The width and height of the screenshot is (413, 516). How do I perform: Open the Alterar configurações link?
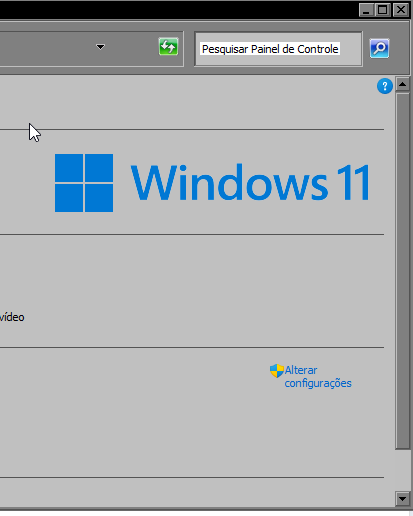coord(318,377)
